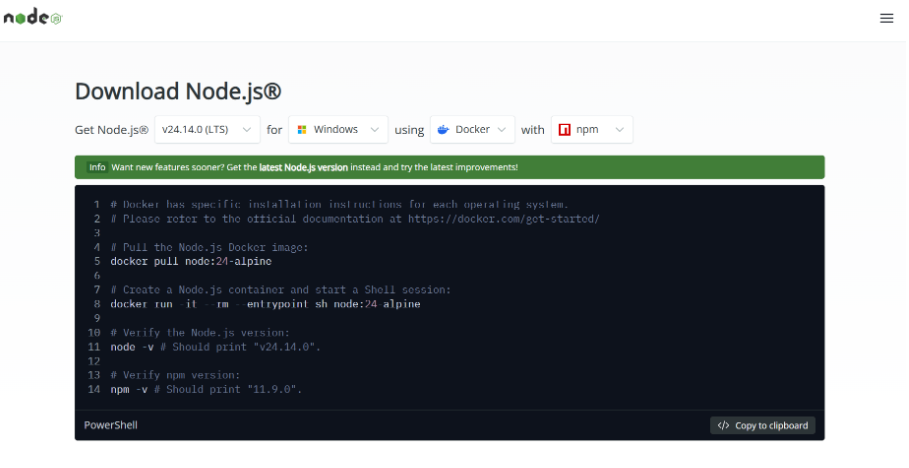Screen dimensions: 909x468
Task: Open the Docker install method dropdown
Action: pyautogui.click(x=472, y=129)
